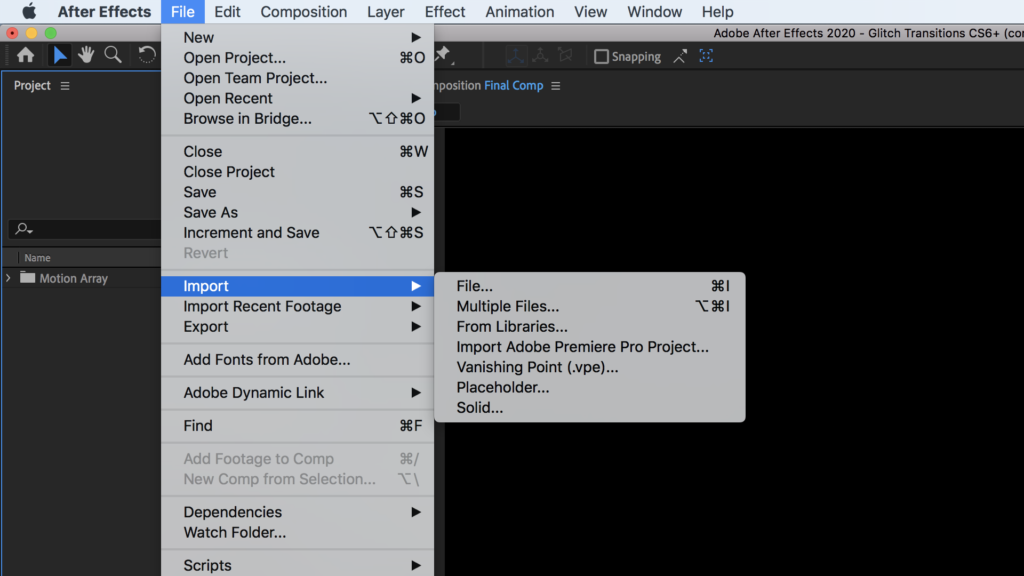Select the Hand tool

88,56
